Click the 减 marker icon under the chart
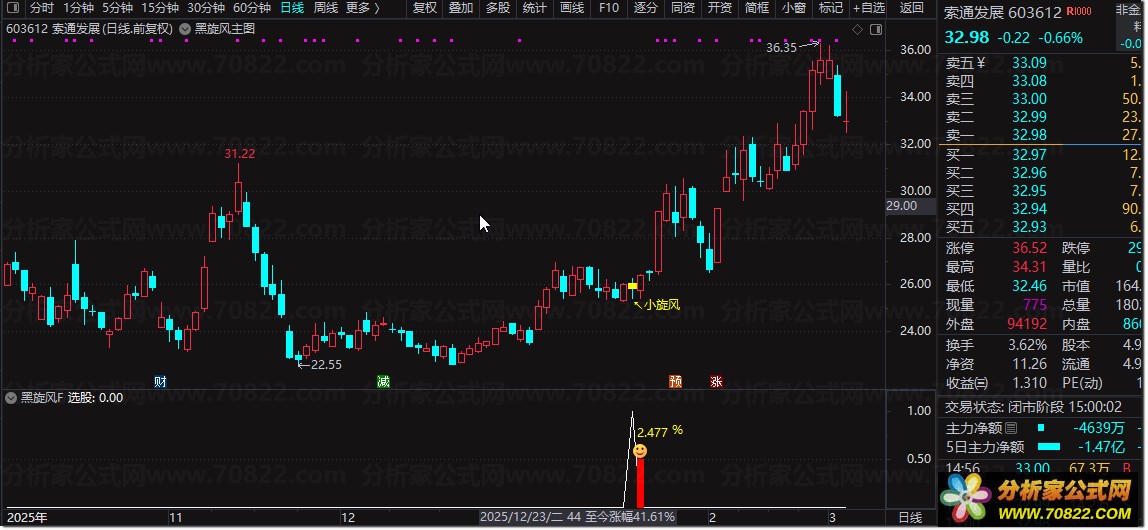Viewport: 1148px width, 530px height. pyautogui.click(x=383, y=381)
